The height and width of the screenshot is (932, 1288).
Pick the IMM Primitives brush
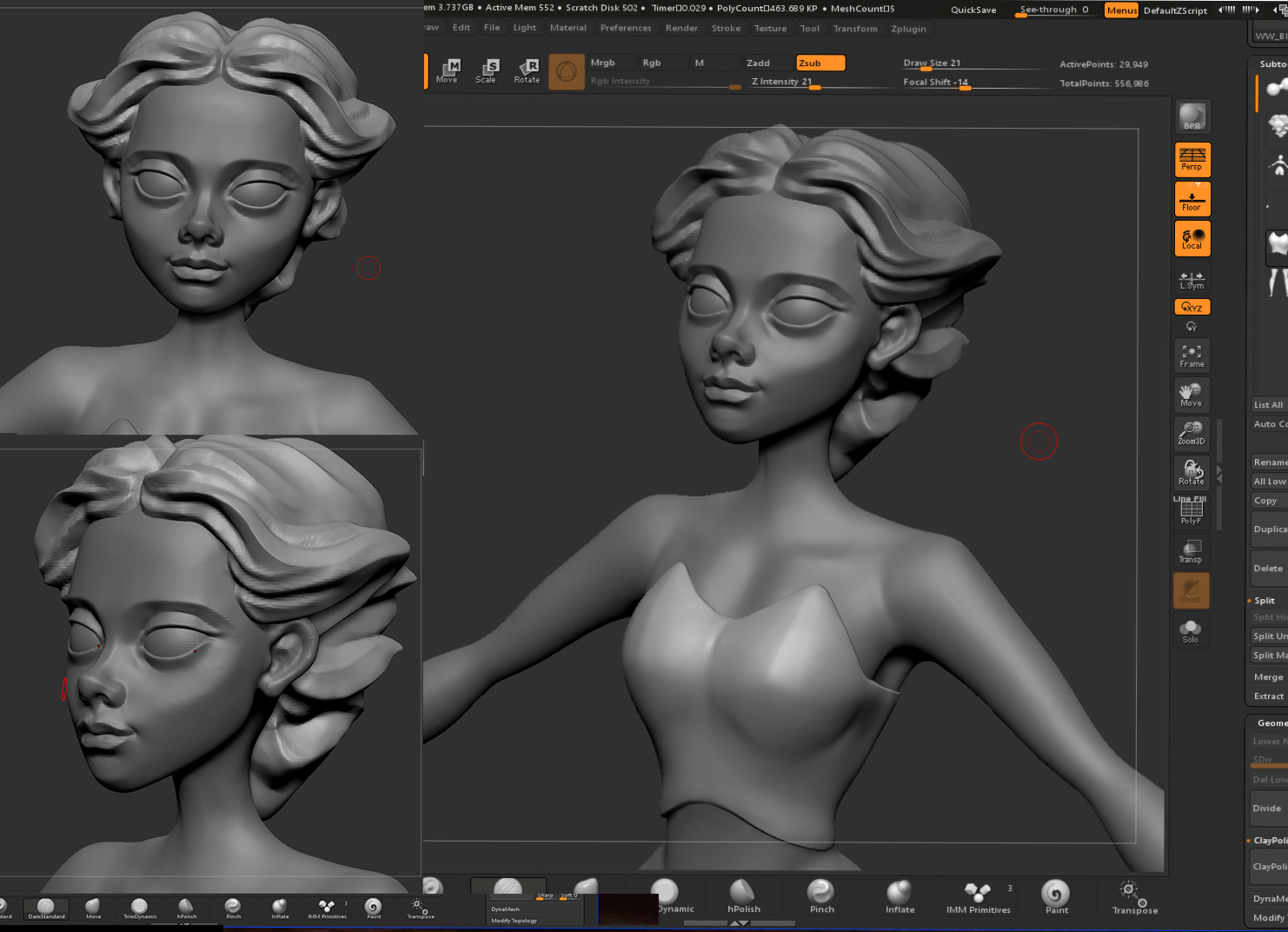click(979, 896)
